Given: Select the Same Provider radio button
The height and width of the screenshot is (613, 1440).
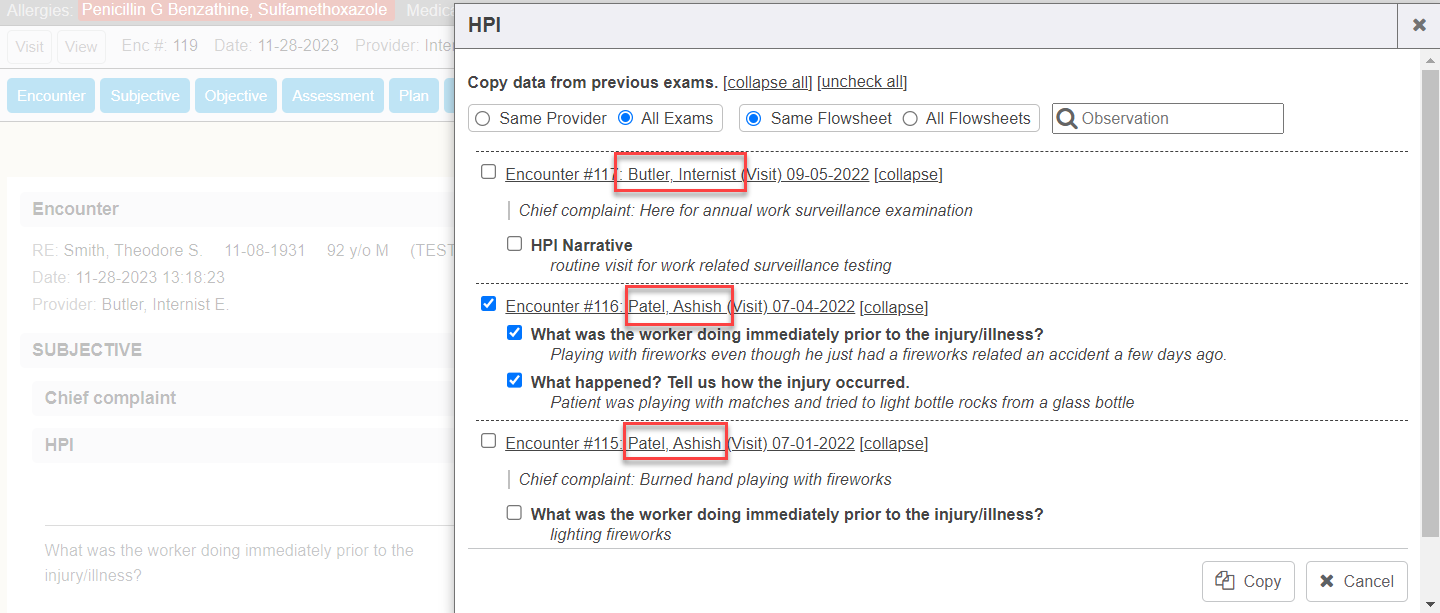Looking at the screenshot, I should coord(483,119).
